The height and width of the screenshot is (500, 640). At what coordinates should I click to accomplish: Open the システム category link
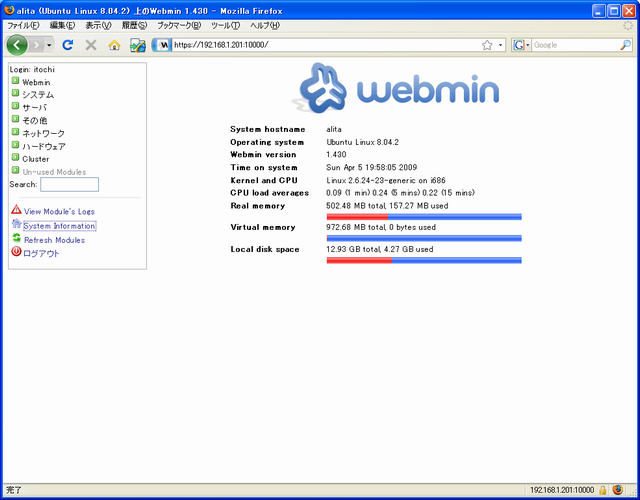[x=38, y=95]
